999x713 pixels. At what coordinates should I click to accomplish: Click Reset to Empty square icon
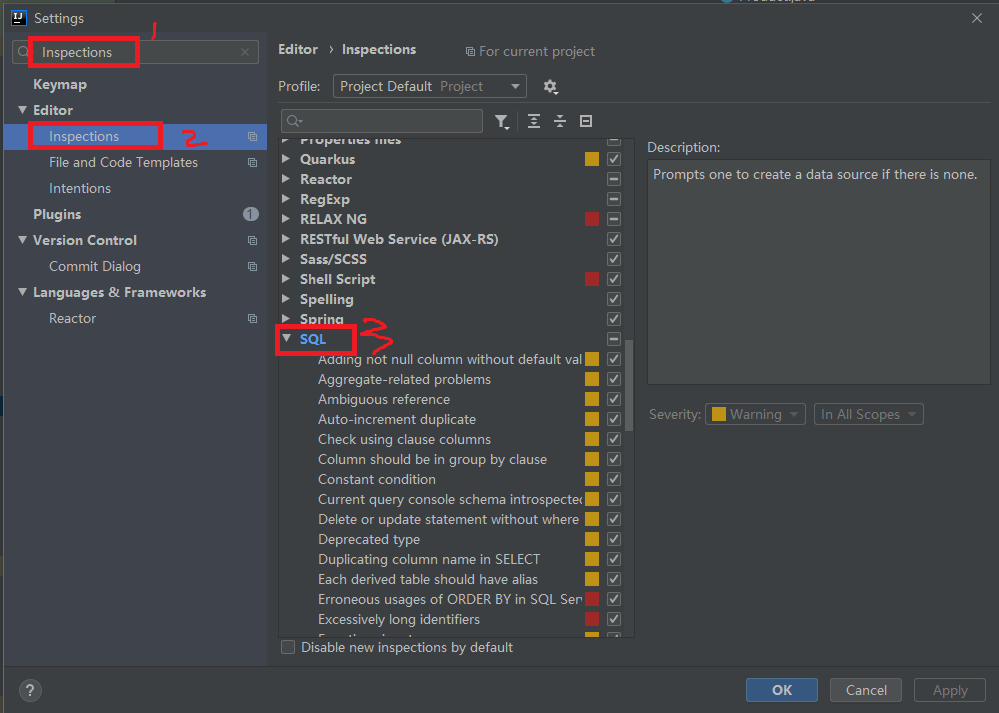point(586,121)
